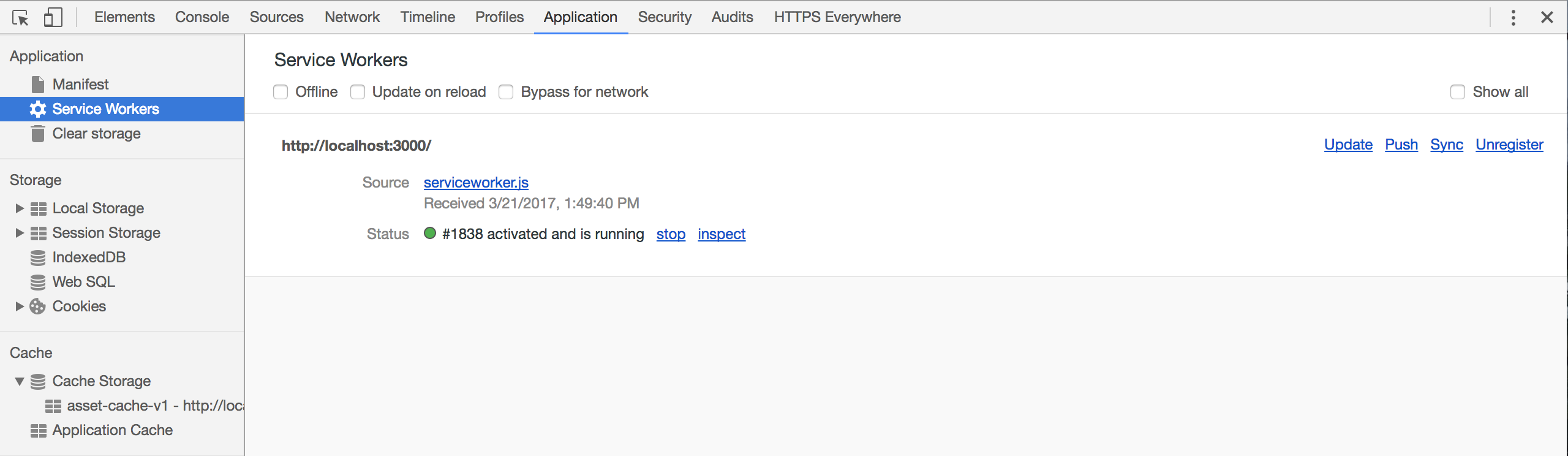Click the Clear storage trash icon

click(38, 134)
